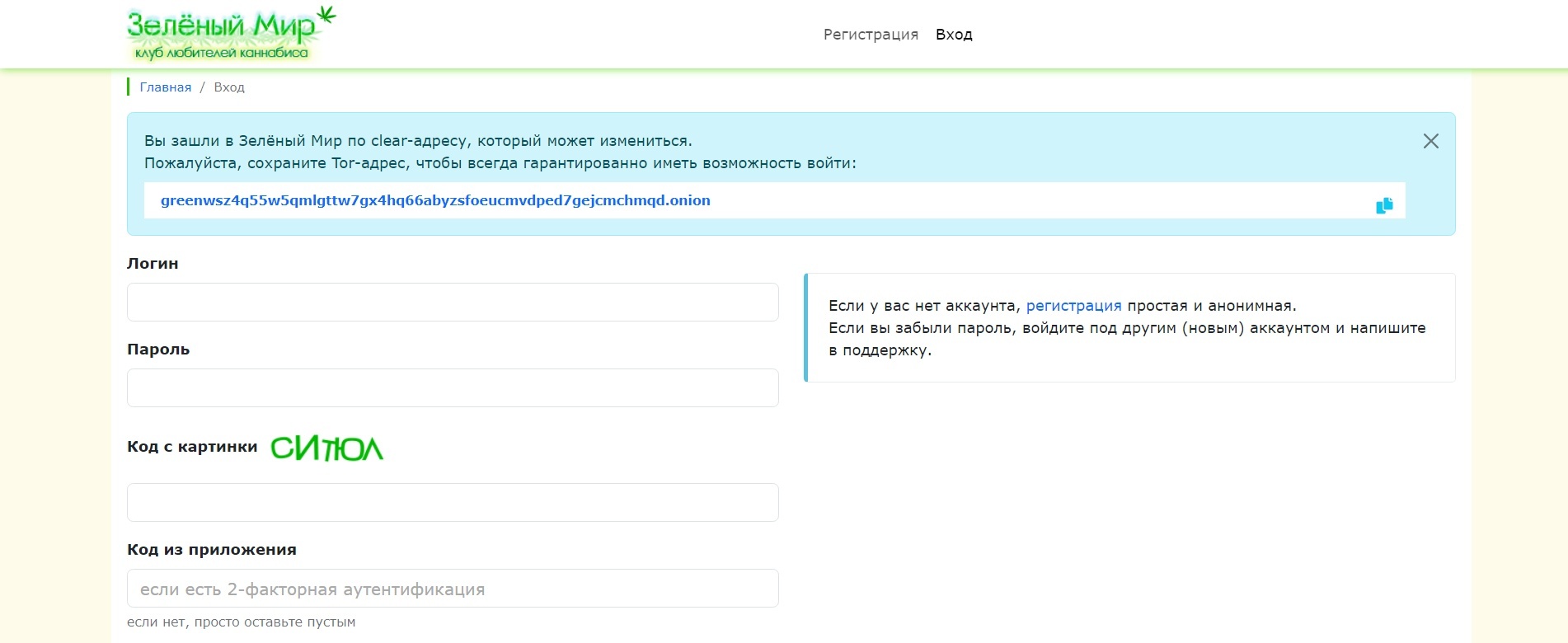Viewport: 1568px width, 643px height.
Task: Click the captcha code input field
Action: (453, 503)
